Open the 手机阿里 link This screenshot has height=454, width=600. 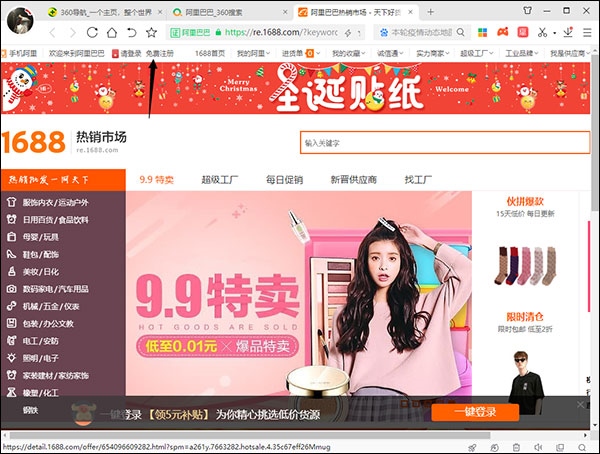tap(22, 54)
